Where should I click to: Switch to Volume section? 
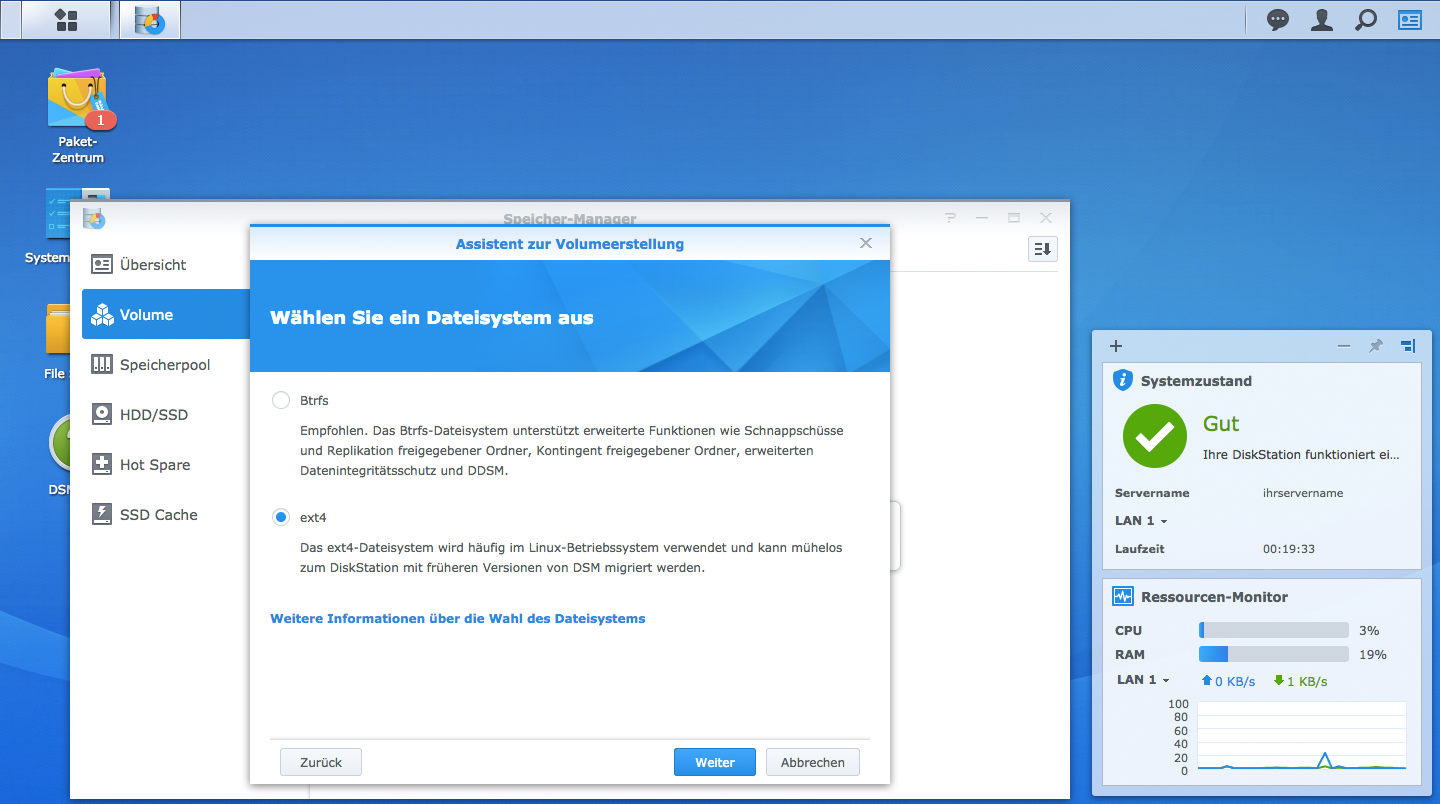pyautogui.click(x=166, y=315)
